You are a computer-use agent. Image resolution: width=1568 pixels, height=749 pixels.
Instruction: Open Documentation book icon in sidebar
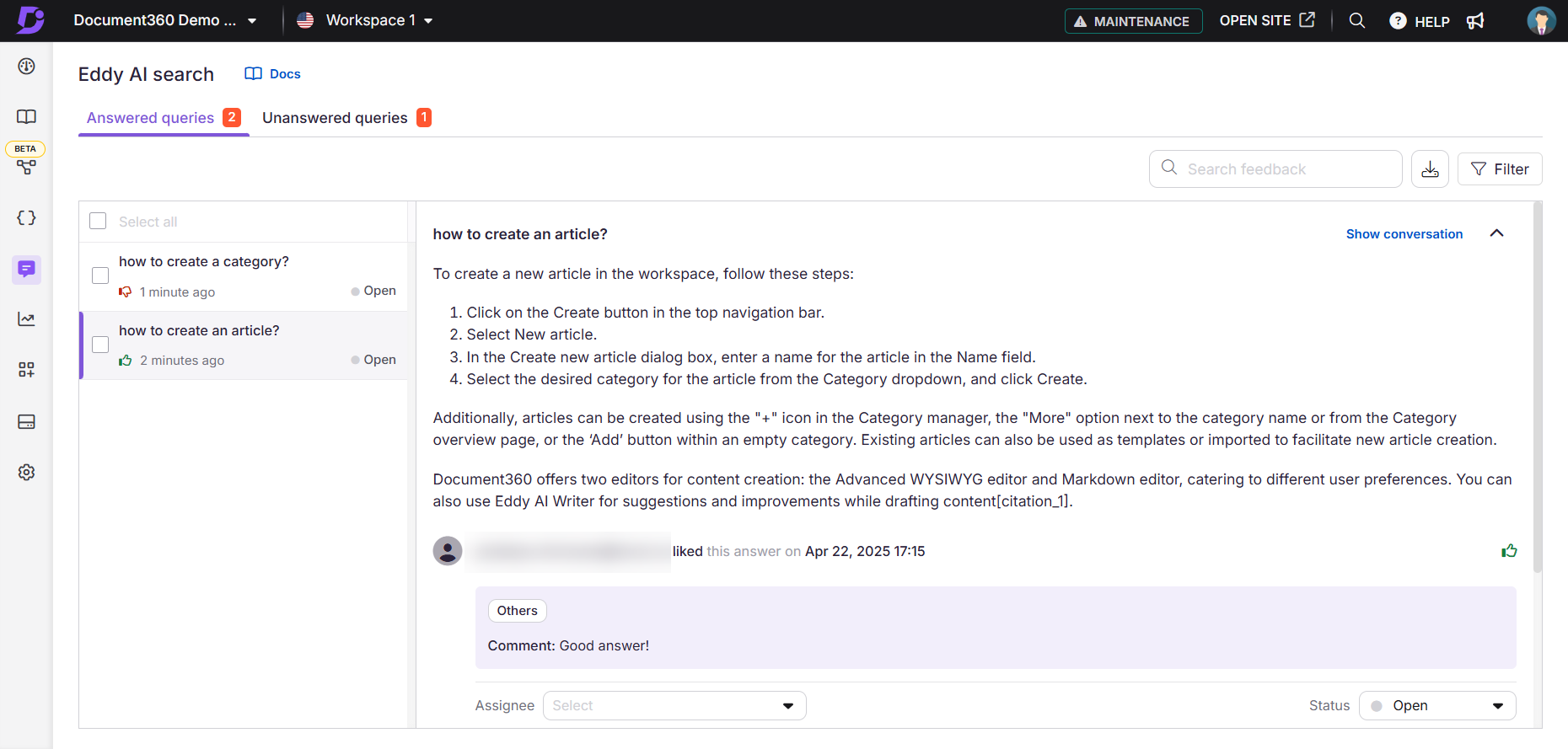26,116
